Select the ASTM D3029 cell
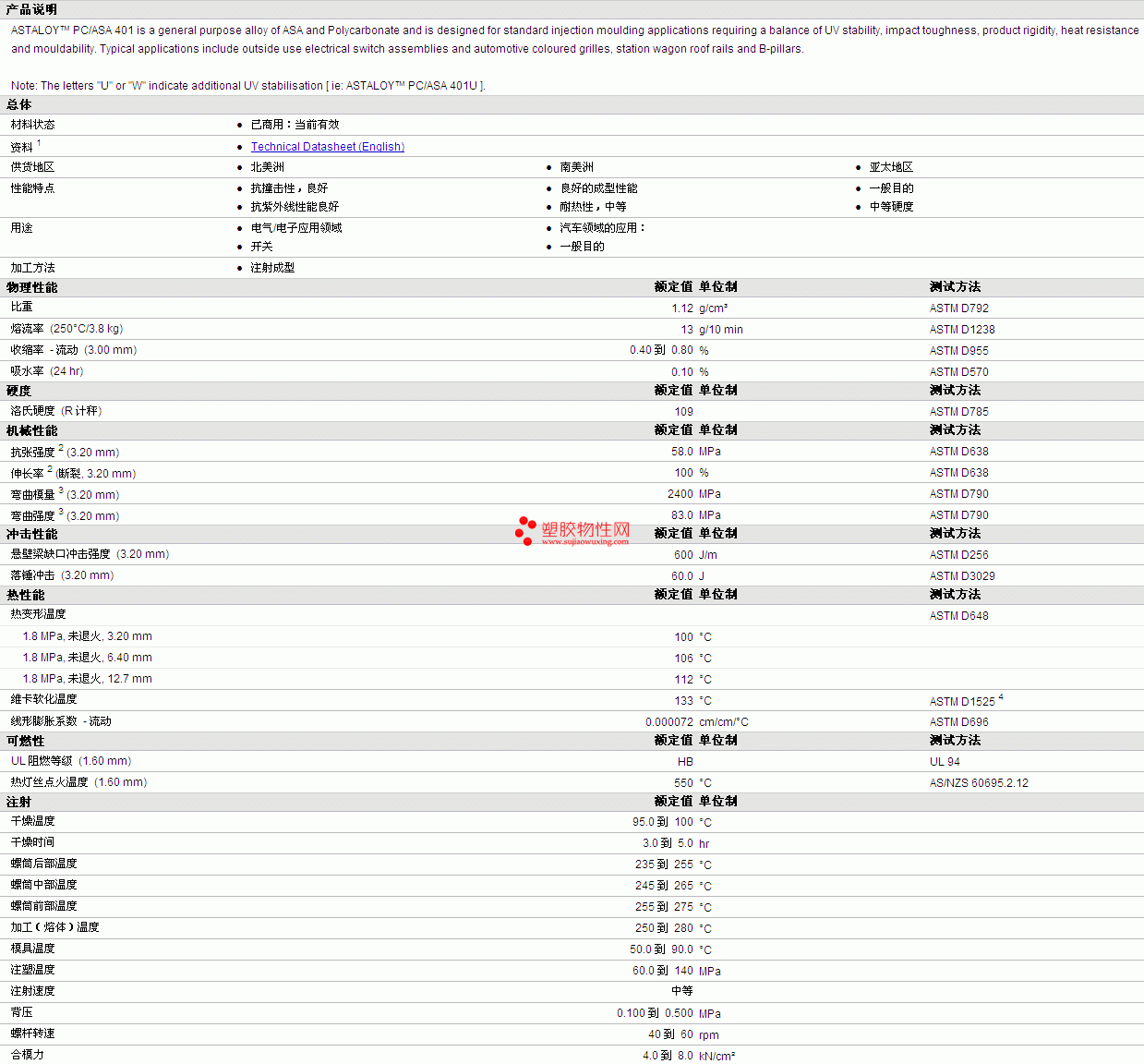Screen dimensions: 1144x1064 962,576
